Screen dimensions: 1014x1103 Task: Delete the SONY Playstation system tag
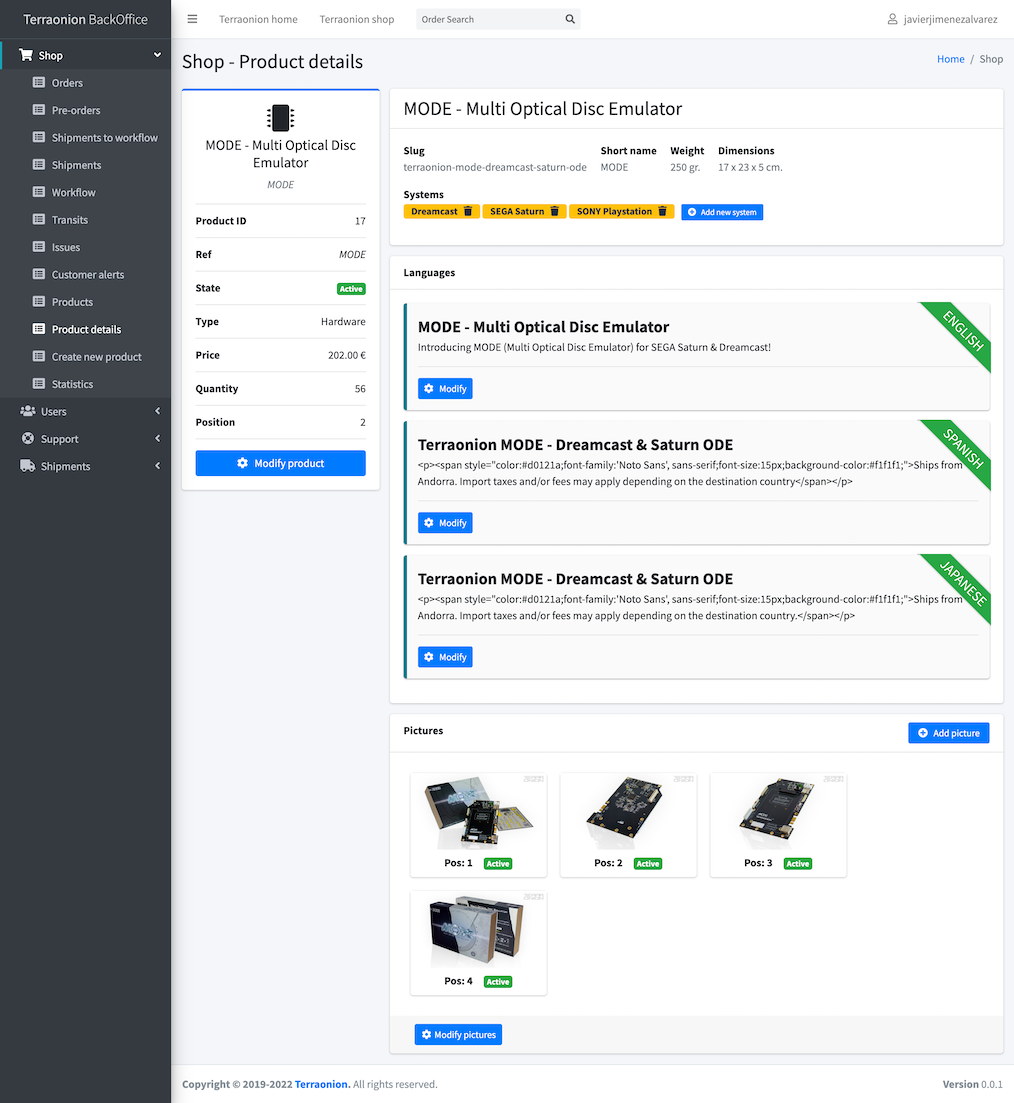click(662, 211)
